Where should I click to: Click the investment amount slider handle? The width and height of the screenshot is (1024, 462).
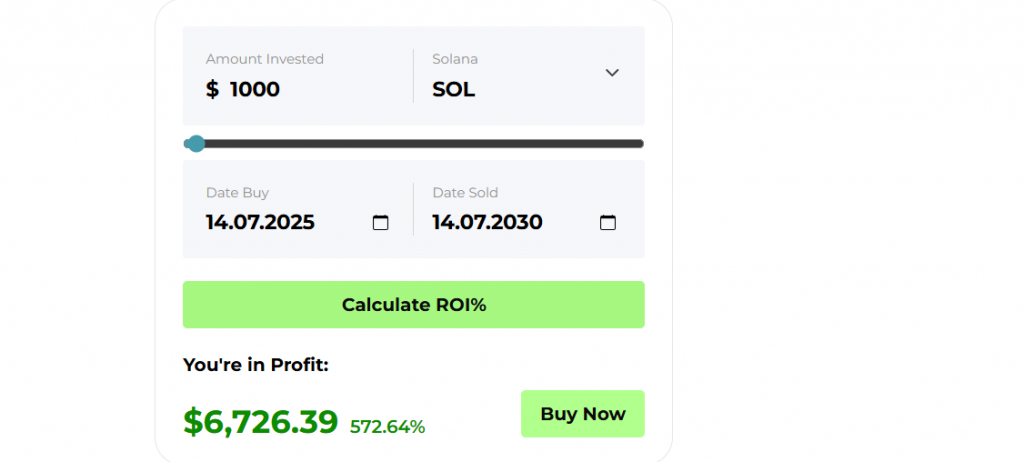(196, 144)
